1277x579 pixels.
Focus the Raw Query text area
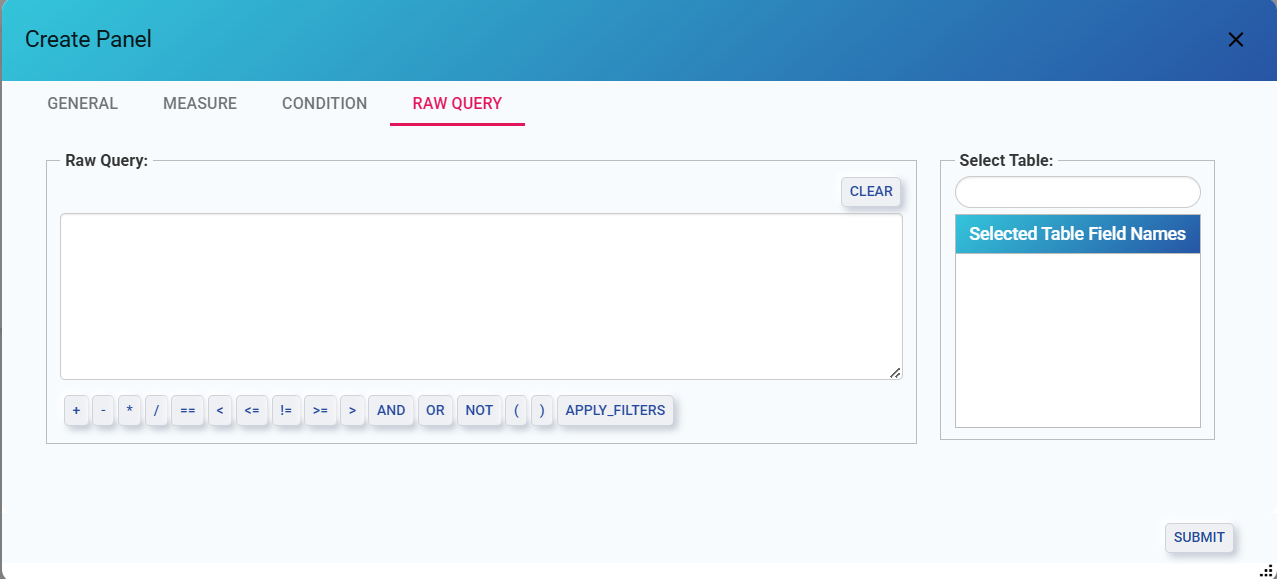pyautogui.click(x=481, y=296)
